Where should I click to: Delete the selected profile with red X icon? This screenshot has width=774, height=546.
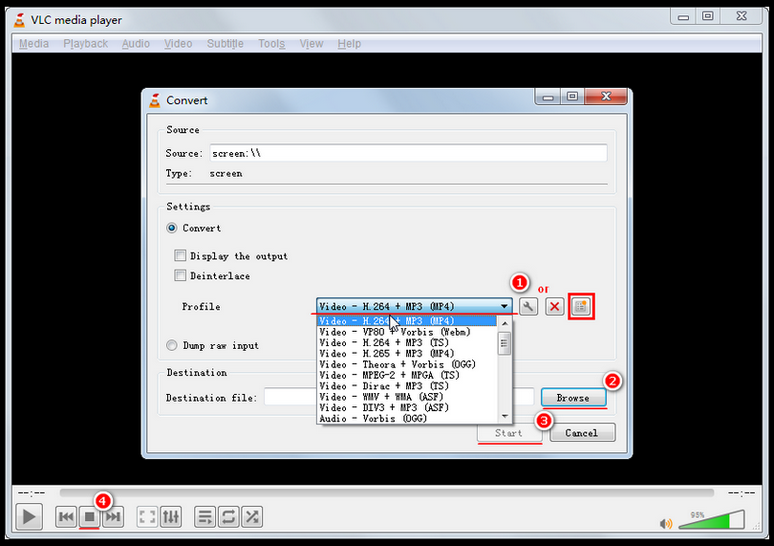pyautogui.click(x=554, y=307)
